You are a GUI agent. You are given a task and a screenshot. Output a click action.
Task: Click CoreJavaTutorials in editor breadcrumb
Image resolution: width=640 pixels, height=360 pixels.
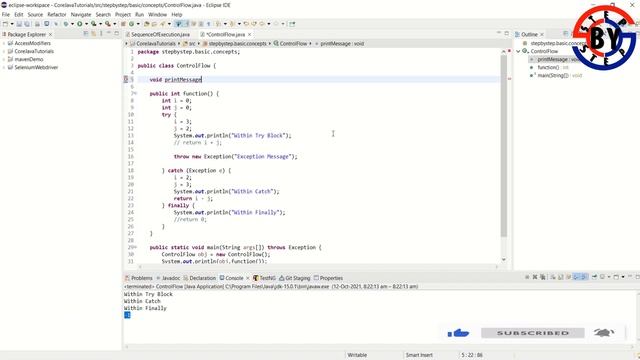click(x=156, y=44)
